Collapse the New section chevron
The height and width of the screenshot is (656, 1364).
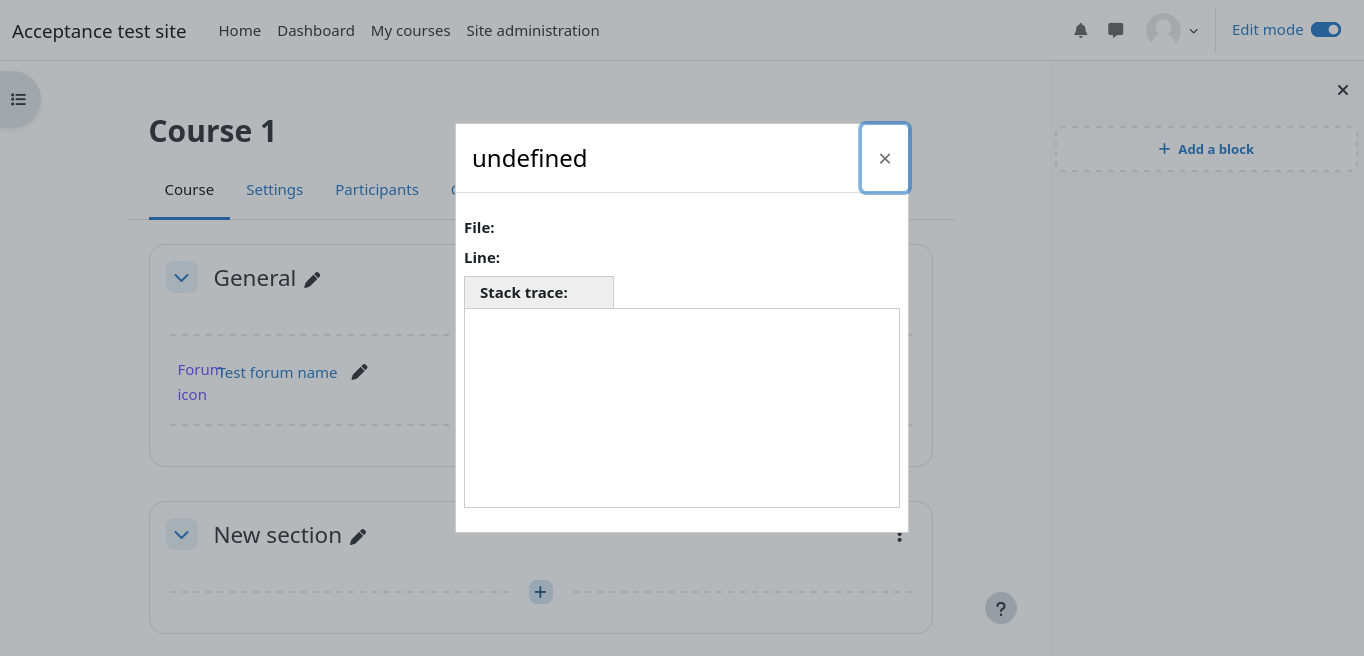tap(182, 535)
